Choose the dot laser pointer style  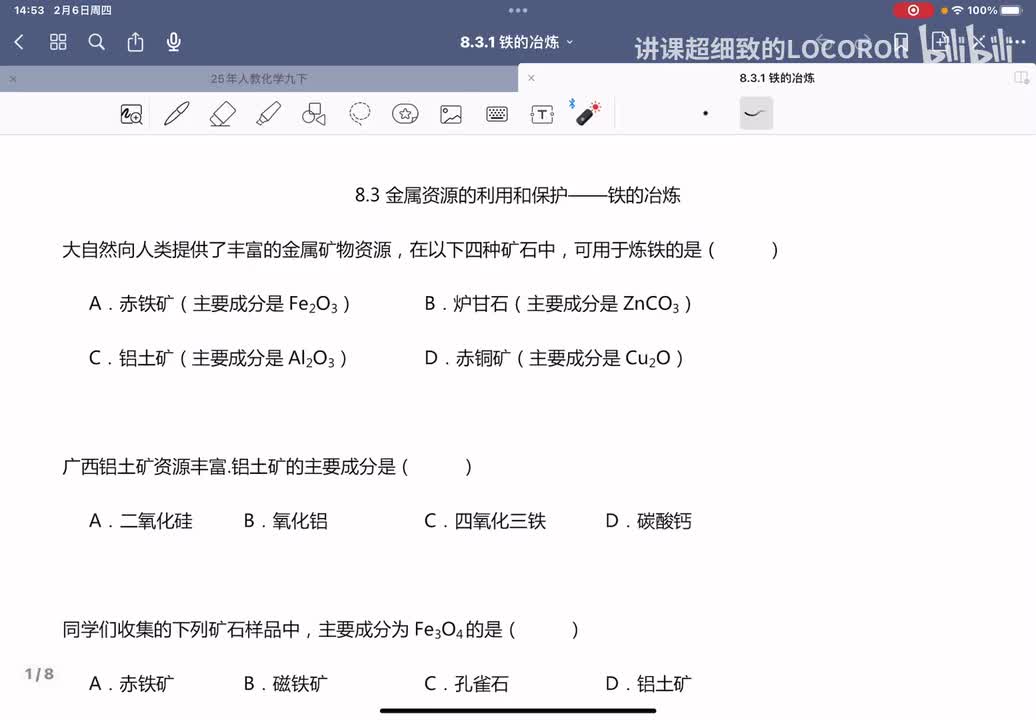(x=706, y=113)
